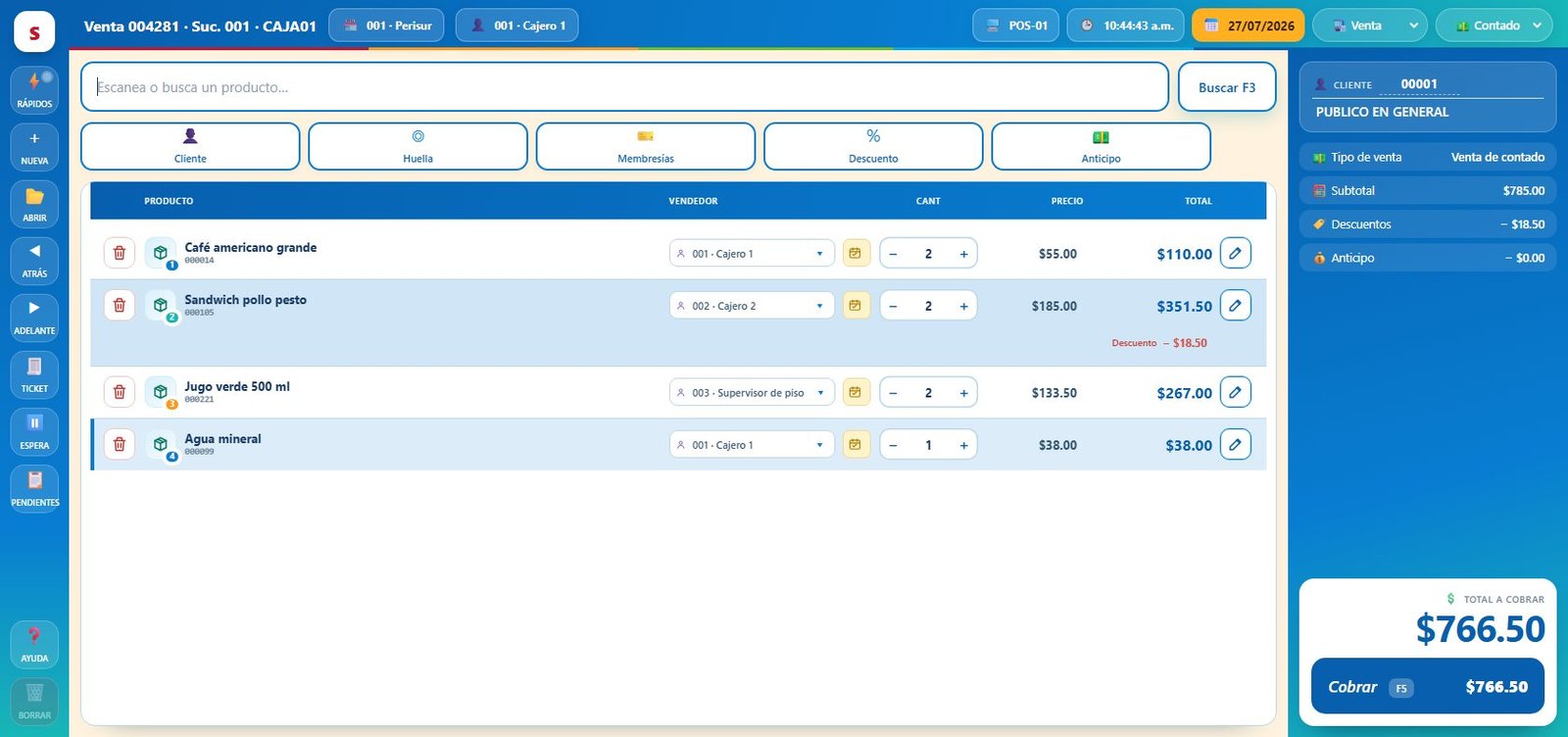Change vendor for Sandwich pollo pesto
Screen dimensions: 1568x737
(752, 306)
